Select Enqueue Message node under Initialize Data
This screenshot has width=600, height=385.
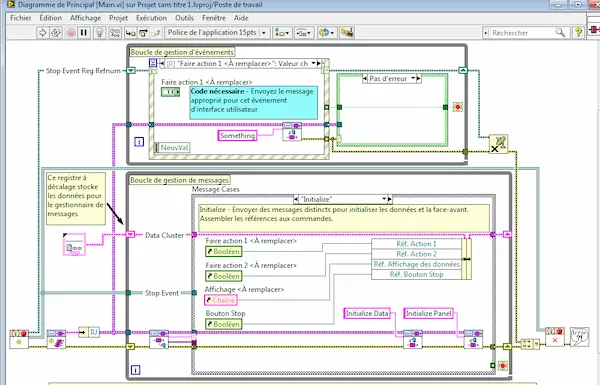tap(413, 339)
